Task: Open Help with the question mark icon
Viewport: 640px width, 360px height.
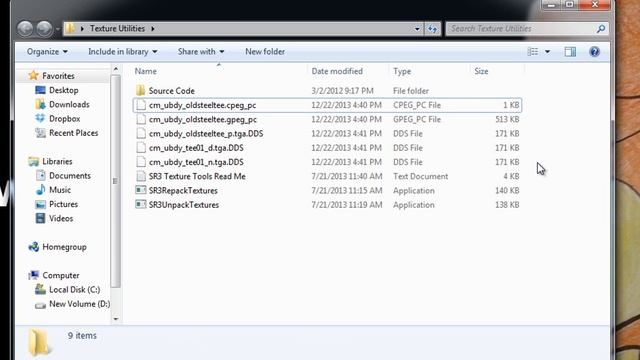Action: (x=594, y=52)
